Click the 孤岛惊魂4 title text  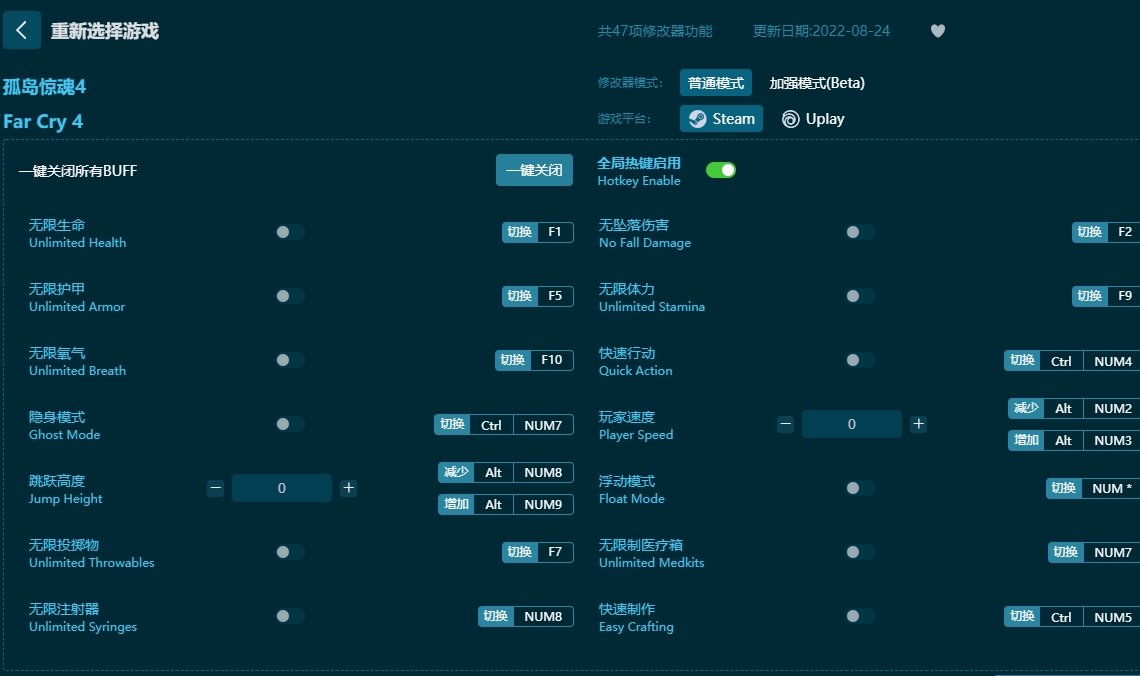[x=44, y=86]
